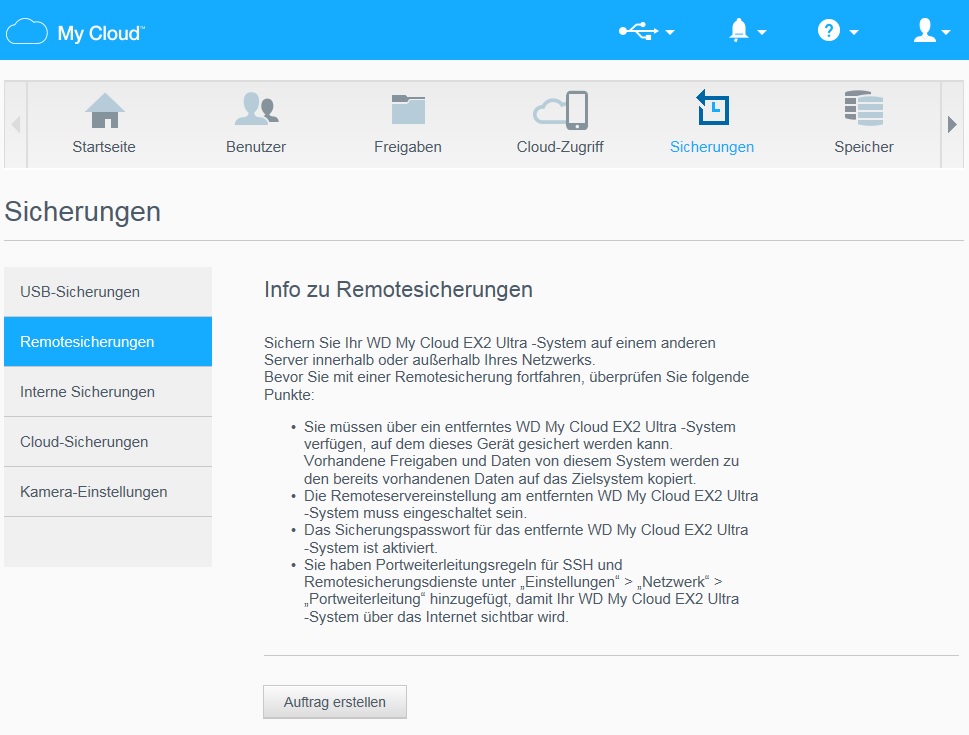Click the Benutzer users icon
969x735 pixels.
256,109
